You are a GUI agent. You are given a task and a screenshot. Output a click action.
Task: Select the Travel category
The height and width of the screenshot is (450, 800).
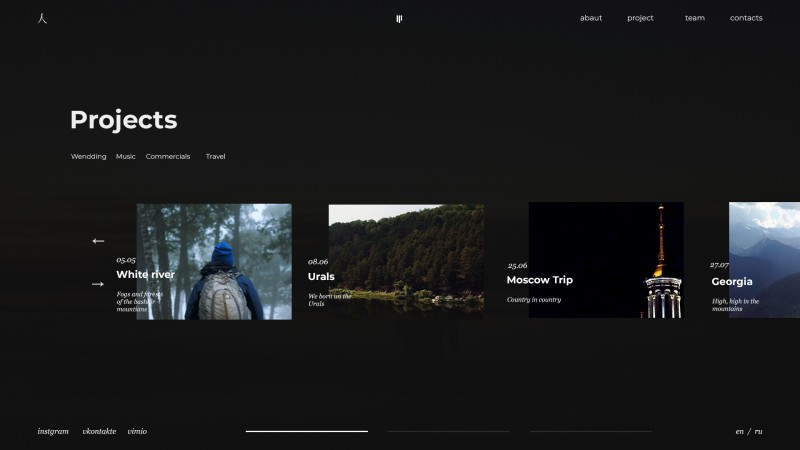(215, 157)
